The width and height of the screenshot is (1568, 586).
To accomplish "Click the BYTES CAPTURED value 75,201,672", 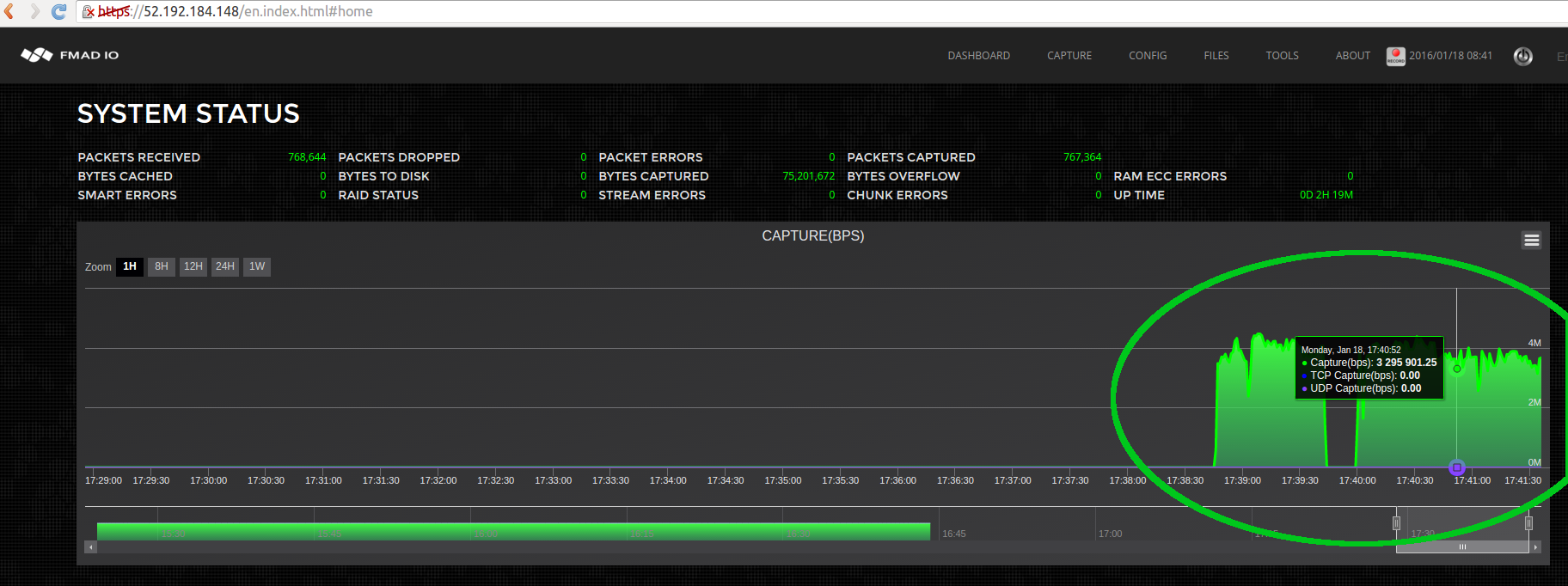I will 808,176.
